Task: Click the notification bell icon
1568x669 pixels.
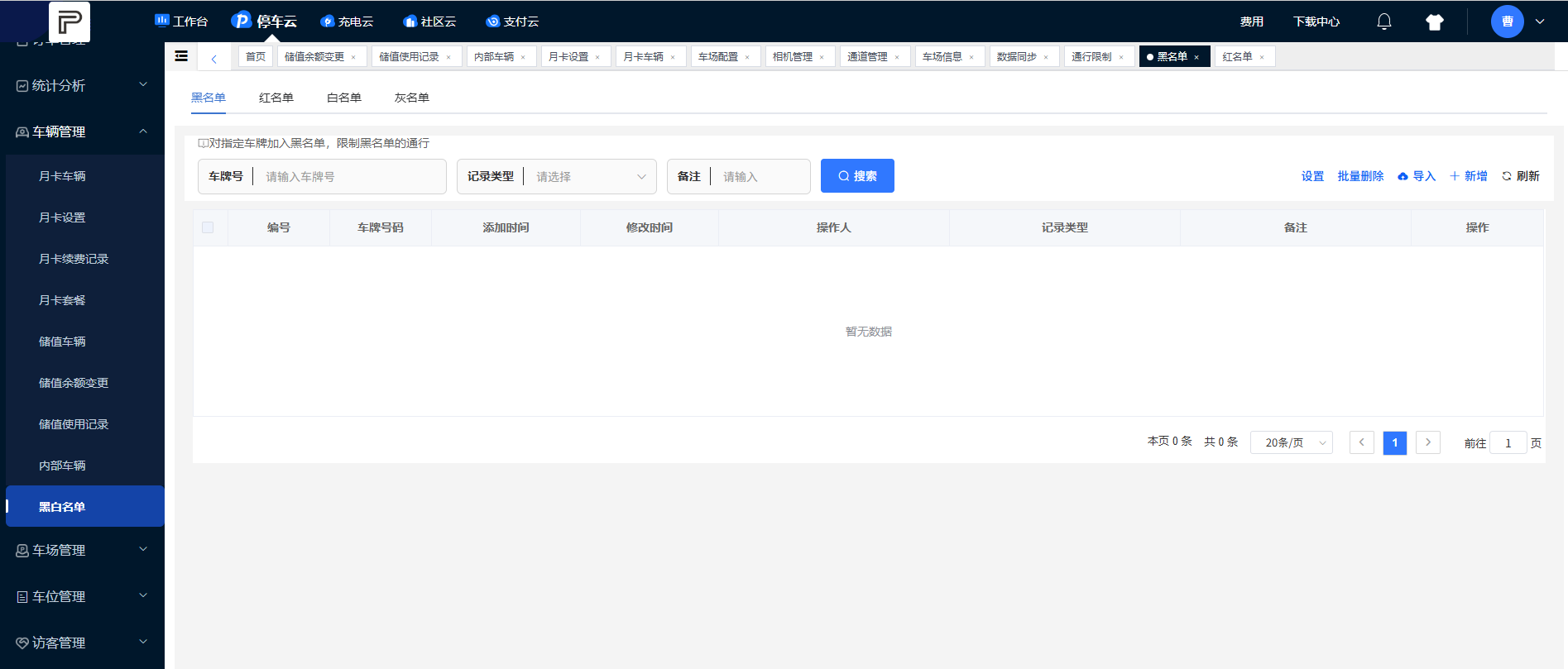Action: click(x=1384, y=22)
